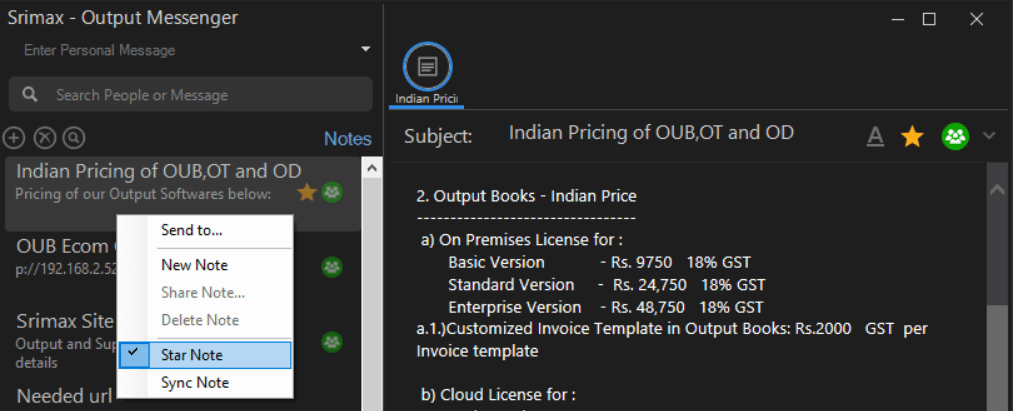The width and height of the screenshot is (1013, 411).
Task: Click the star on Indian Pricing list item
Action: point(307,192)
